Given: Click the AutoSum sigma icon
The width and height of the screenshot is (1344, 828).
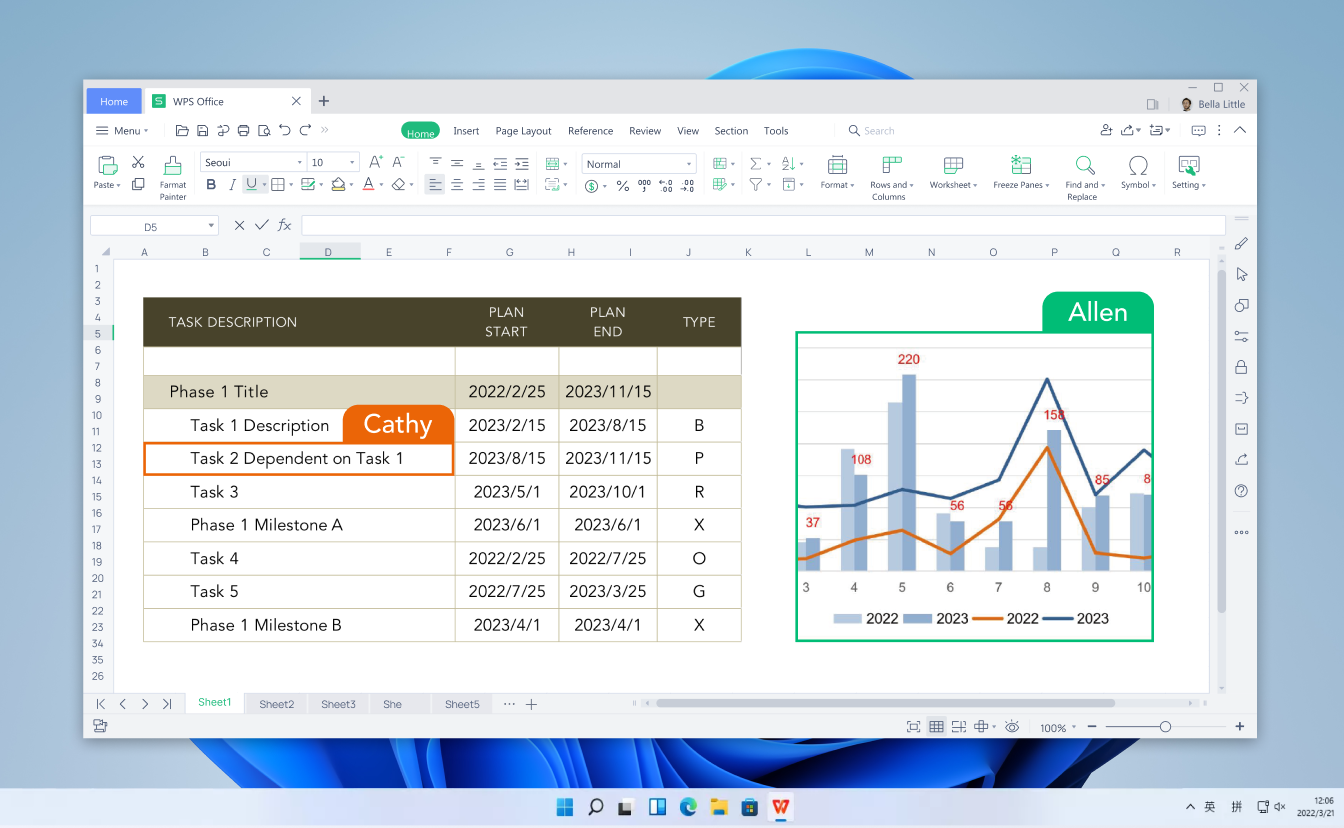Looking at the screenshot, I should tap(756, 163).
